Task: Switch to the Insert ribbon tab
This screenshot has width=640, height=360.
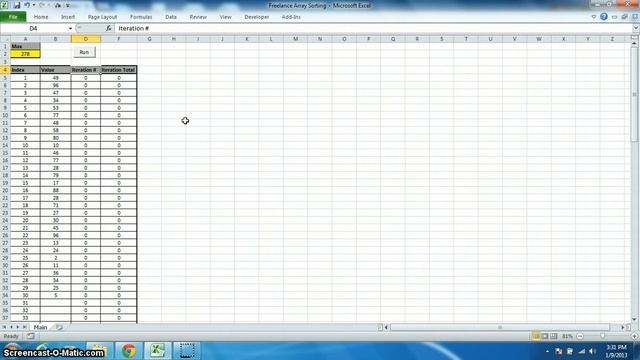Action: pos(68,17)
